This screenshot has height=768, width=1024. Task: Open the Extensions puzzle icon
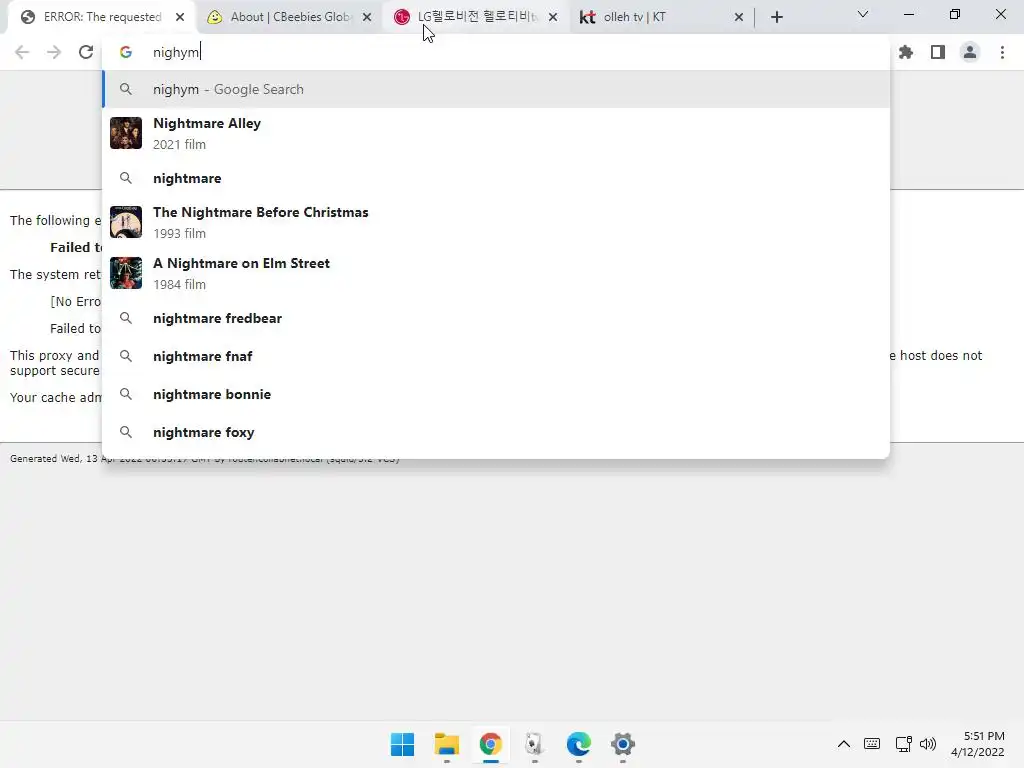click(x=906, y=52)
